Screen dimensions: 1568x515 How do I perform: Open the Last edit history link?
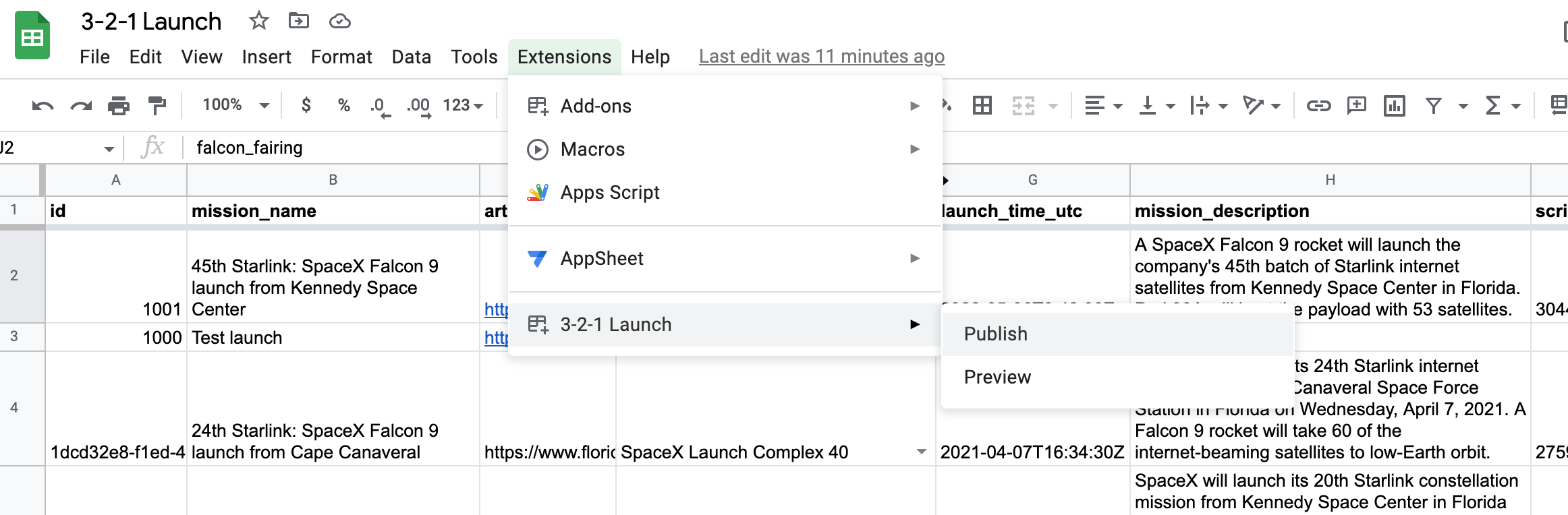[821, 57]
